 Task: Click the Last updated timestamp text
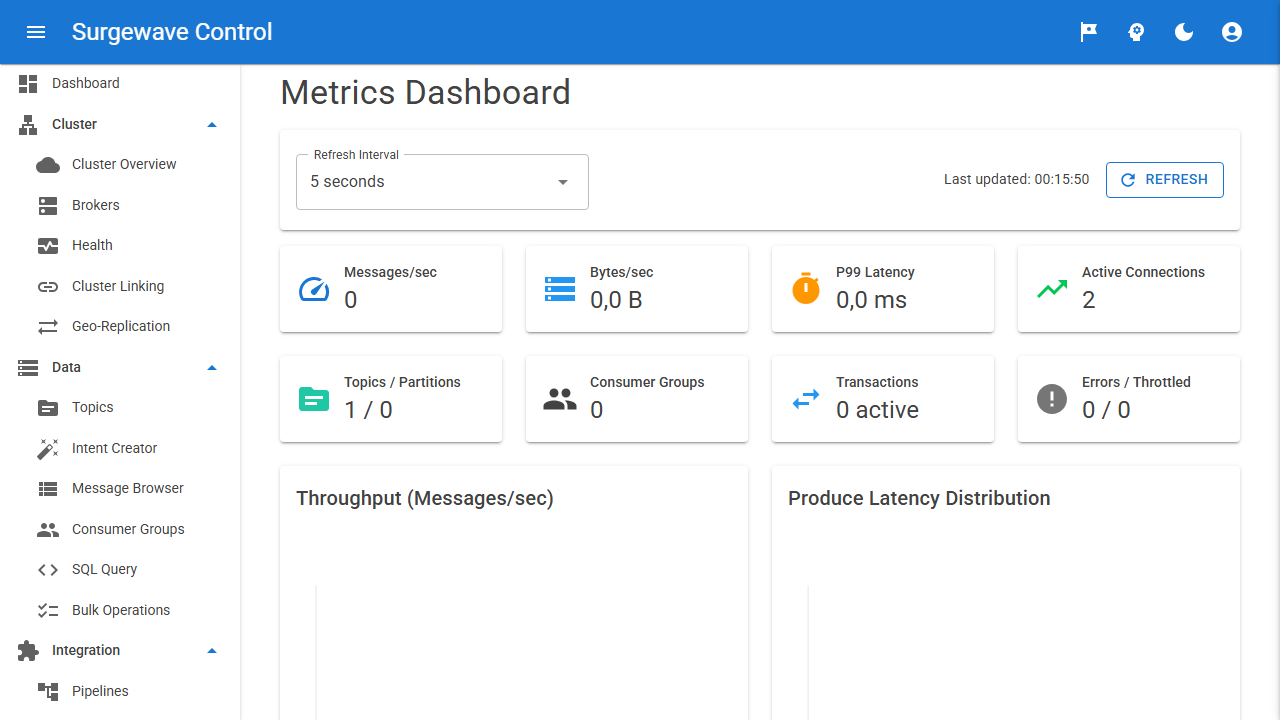click(x=1016, y=180)
